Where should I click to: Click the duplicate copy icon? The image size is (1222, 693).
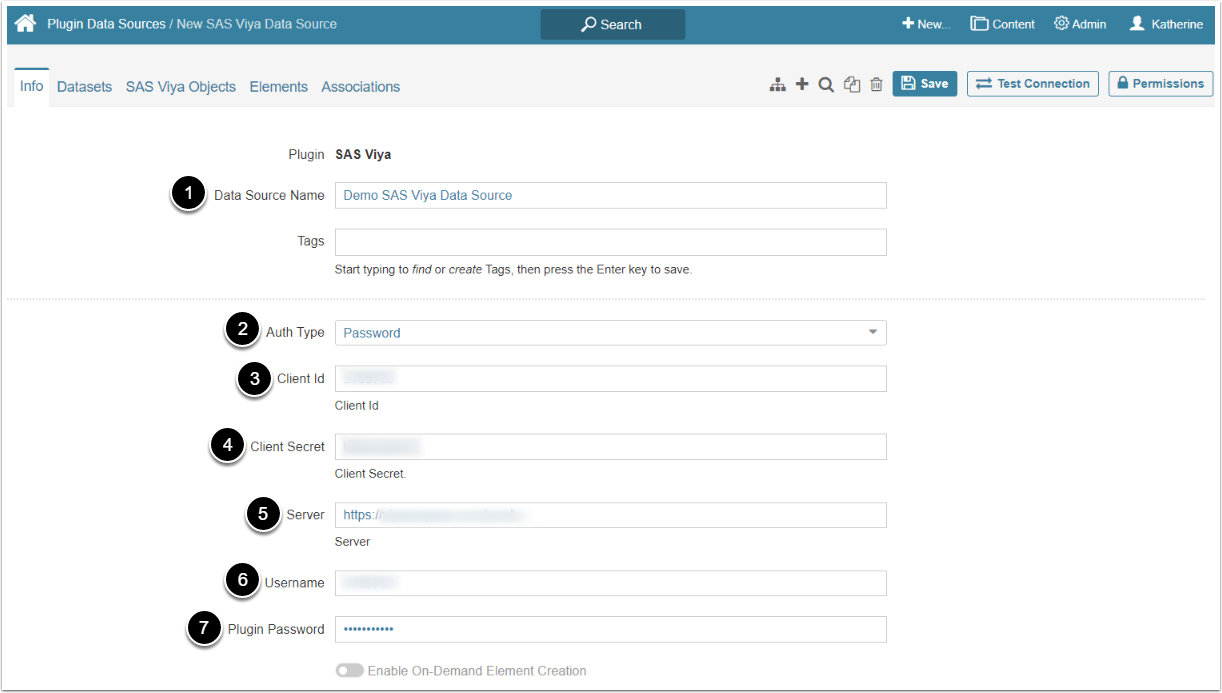[x=851, y=85]
